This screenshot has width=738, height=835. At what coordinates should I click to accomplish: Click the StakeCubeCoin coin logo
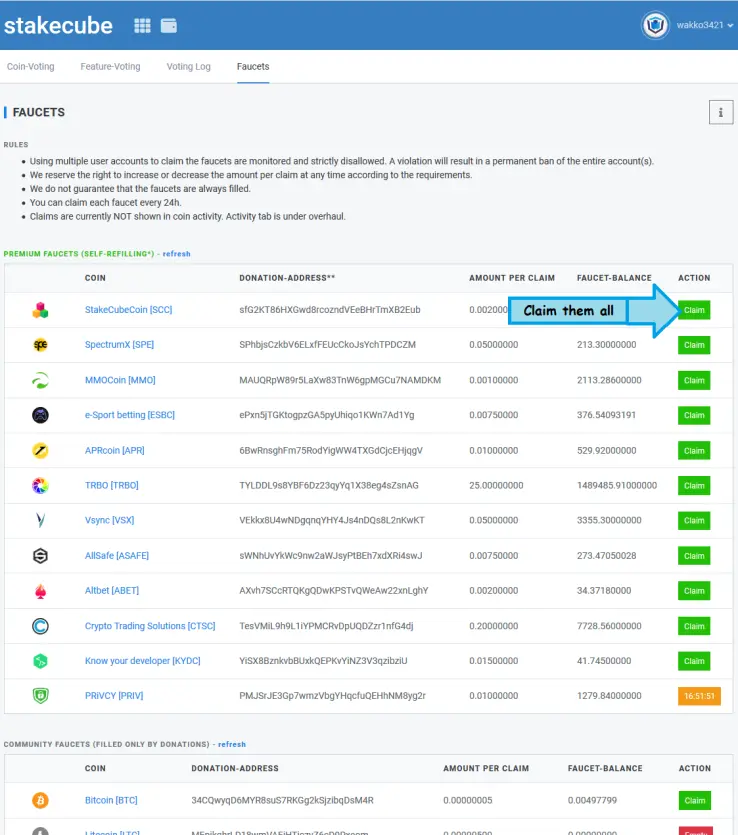[40, 310]
